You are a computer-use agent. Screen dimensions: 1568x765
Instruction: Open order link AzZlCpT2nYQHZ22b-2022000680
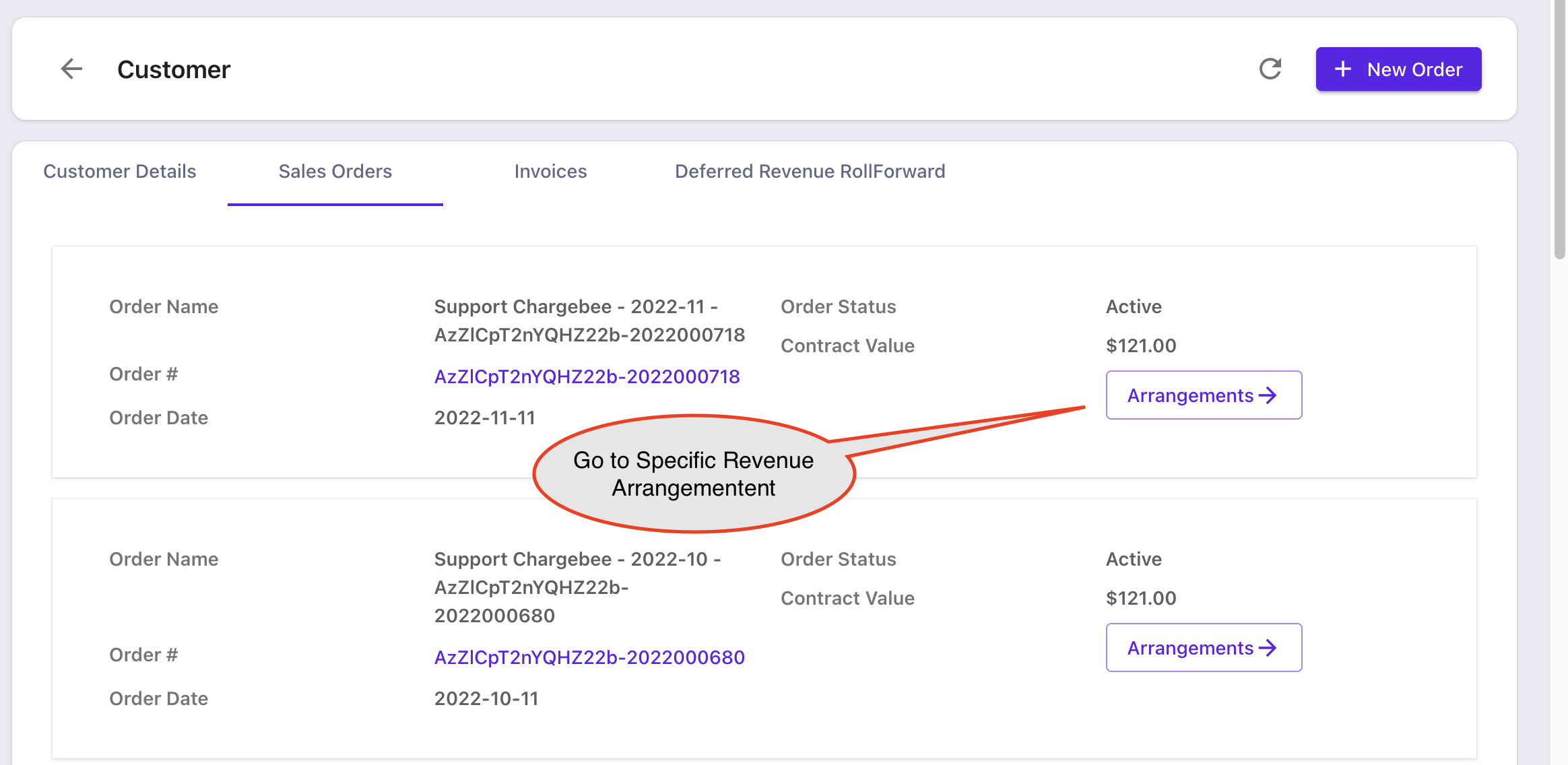pyautogui.click(x=589, y=657)
